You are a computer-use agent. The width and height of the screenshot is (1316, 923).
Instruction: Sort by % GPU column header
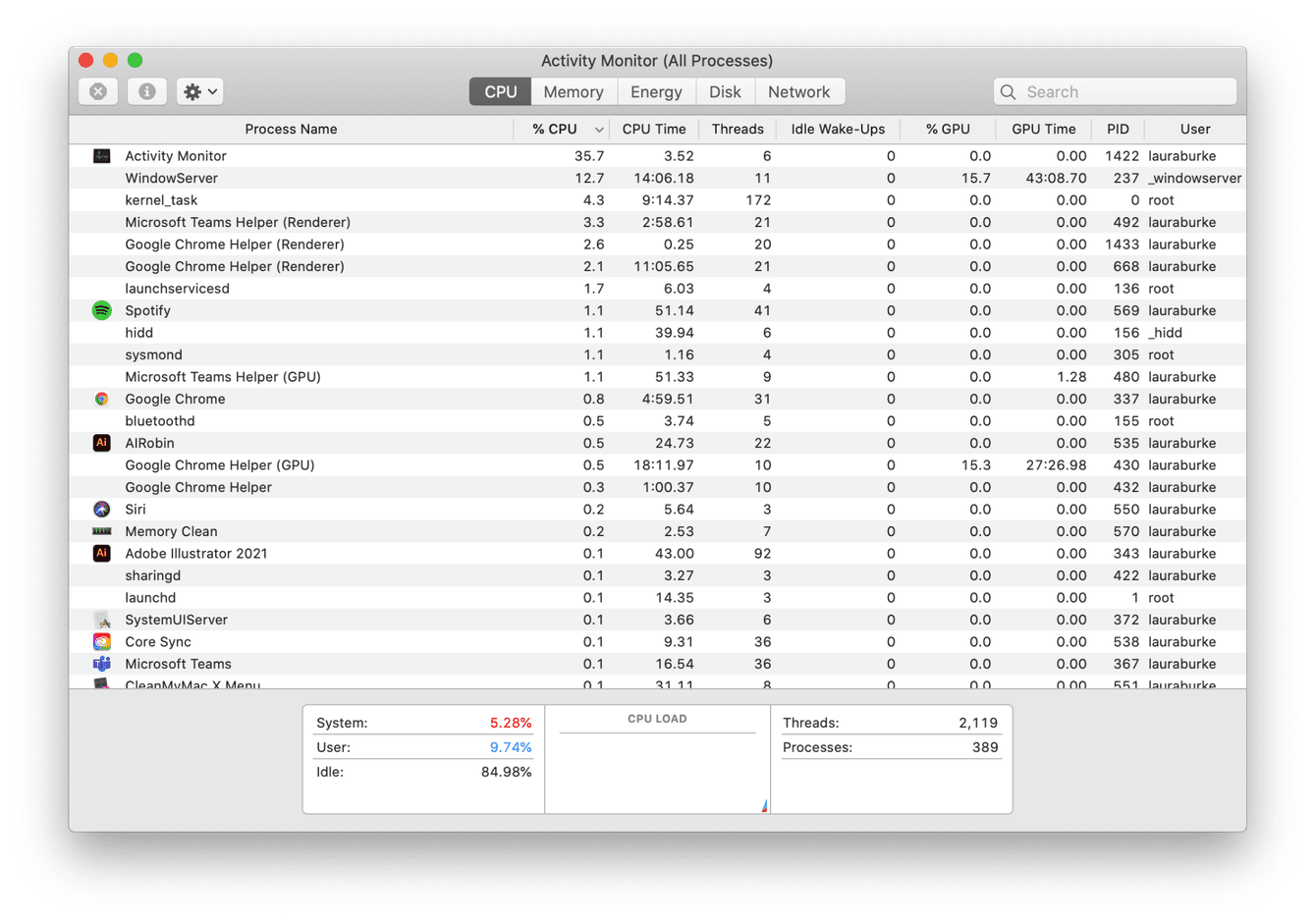click(x=948, y=130)
